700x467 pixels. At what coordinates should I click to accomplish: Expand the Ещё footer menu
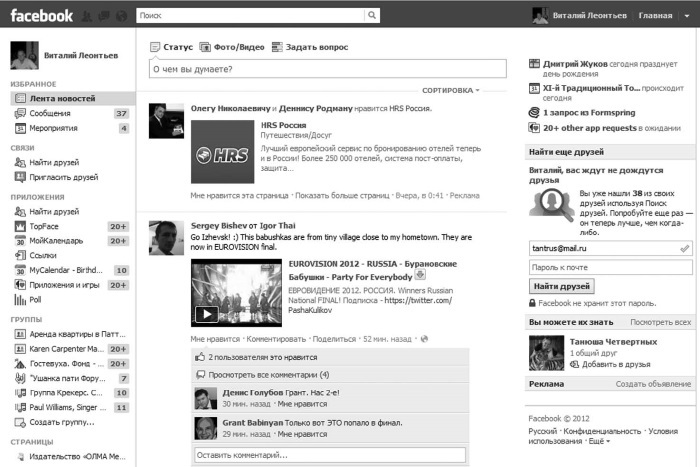pos(599,441)
